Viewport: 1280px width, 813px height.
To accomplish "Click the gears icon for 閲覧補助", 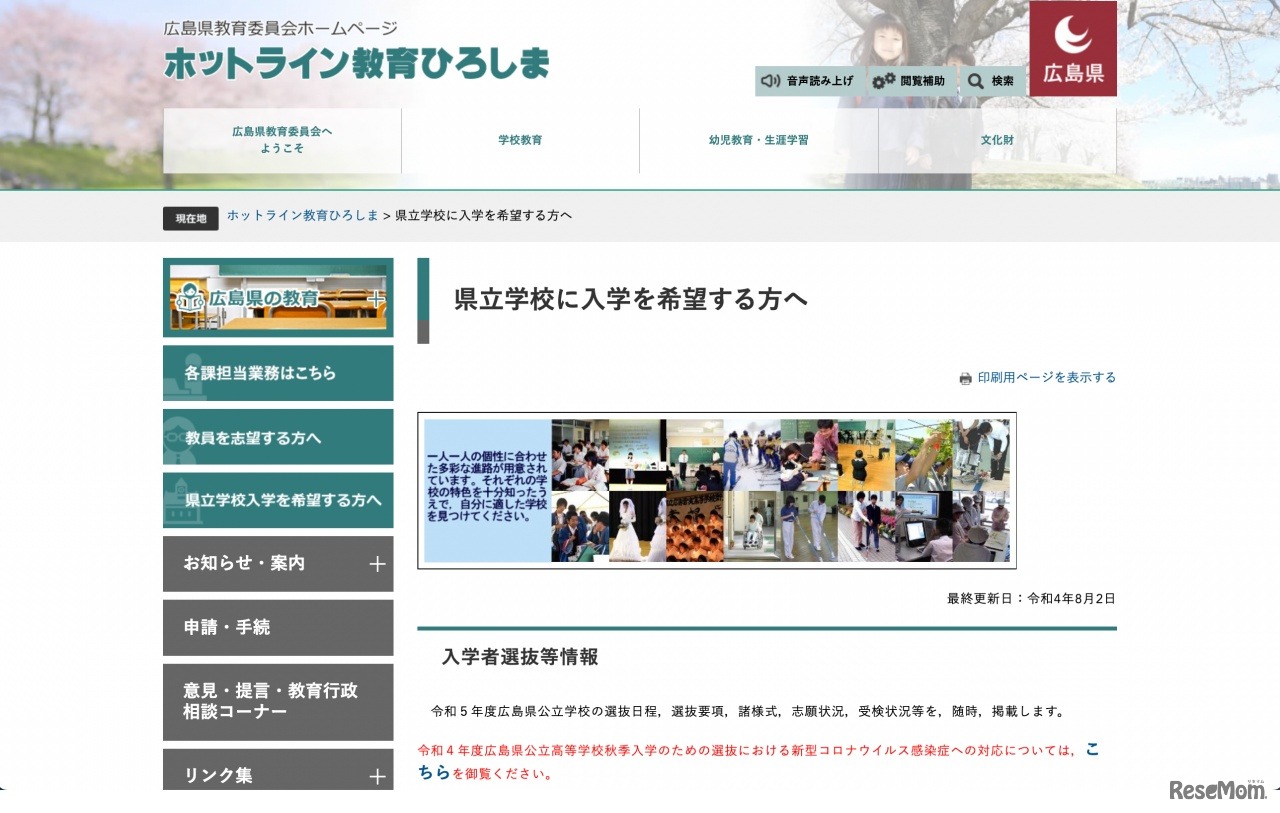I will coord(883,81).
